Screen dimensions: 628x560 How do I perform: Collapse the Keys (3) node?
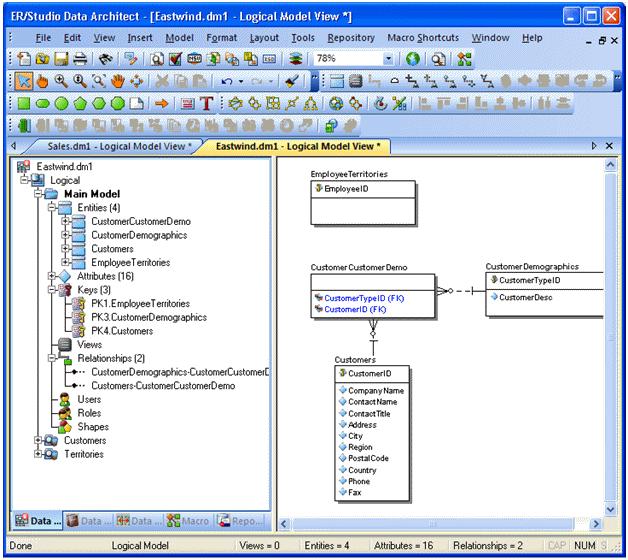[52, 290]
